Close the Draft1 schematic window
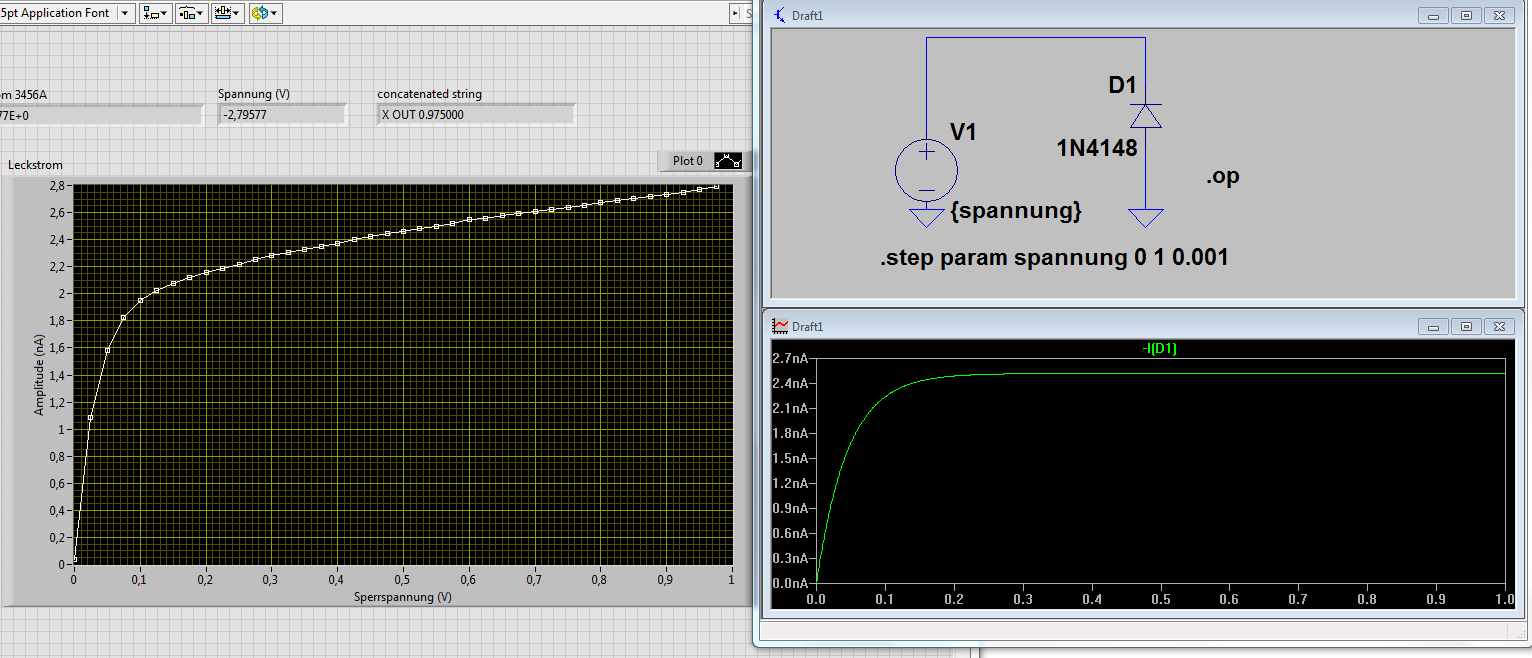Viewport: 1532px width, 658px height. tap(1499, 15)
